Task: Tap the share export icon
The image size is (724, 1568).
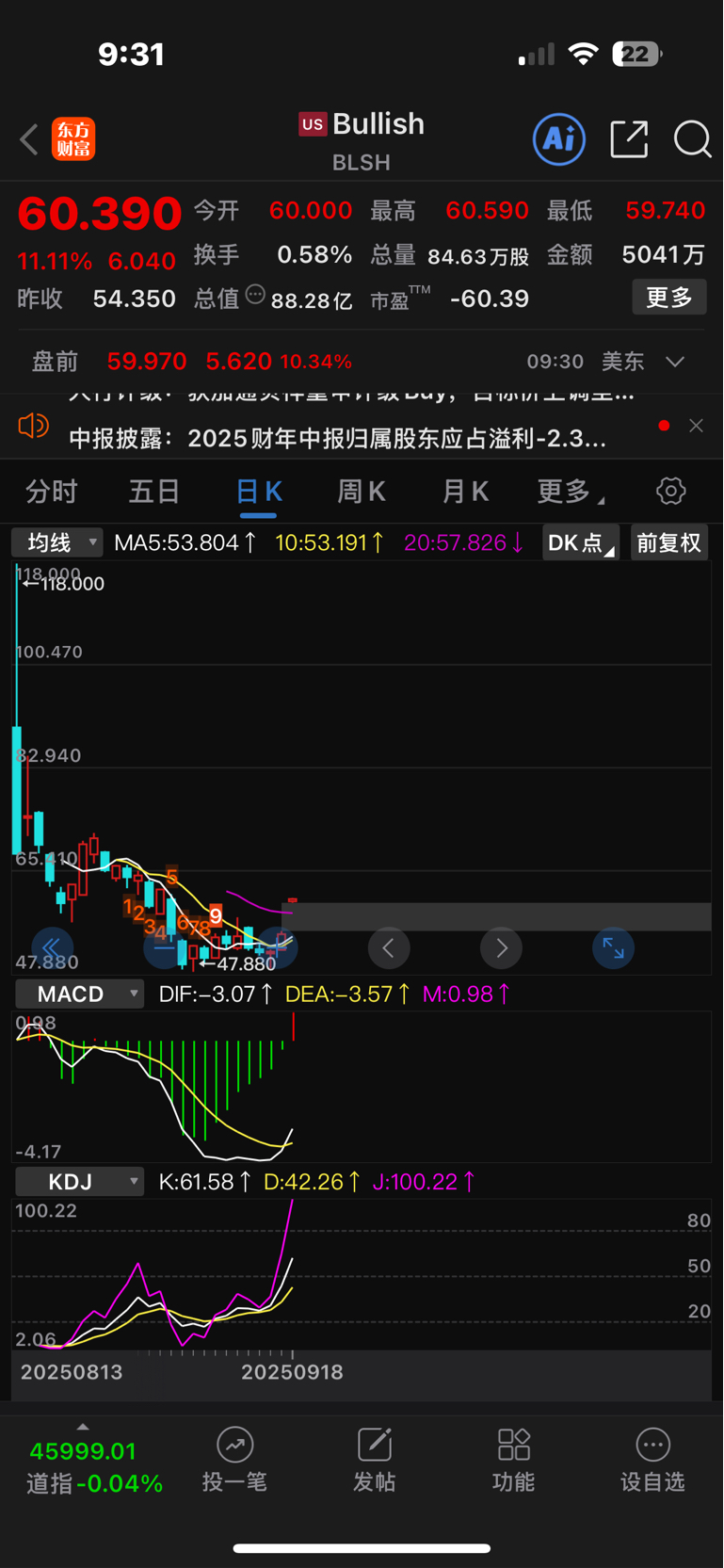Action: [629, 139]
